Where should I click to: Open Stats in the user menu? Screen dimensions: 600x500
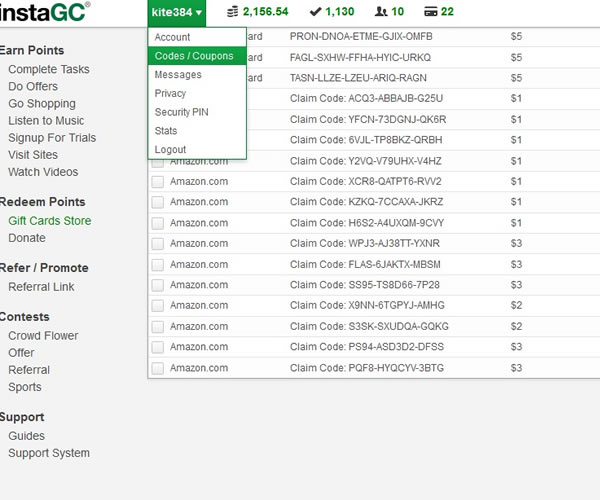click(x=166, y=131)
